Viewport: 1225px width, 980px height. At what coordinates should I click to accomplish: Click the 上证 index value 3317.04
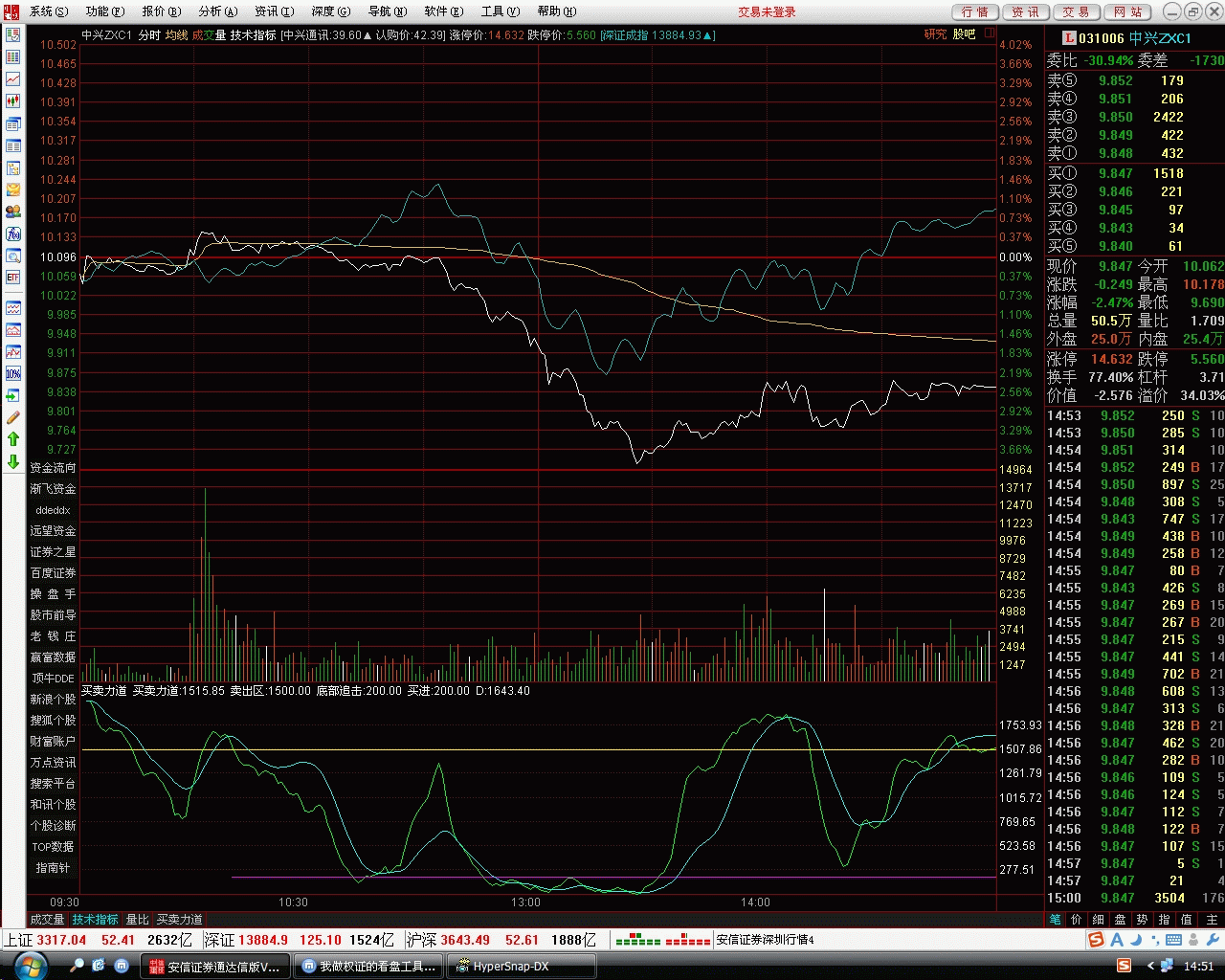coord(62,940)
